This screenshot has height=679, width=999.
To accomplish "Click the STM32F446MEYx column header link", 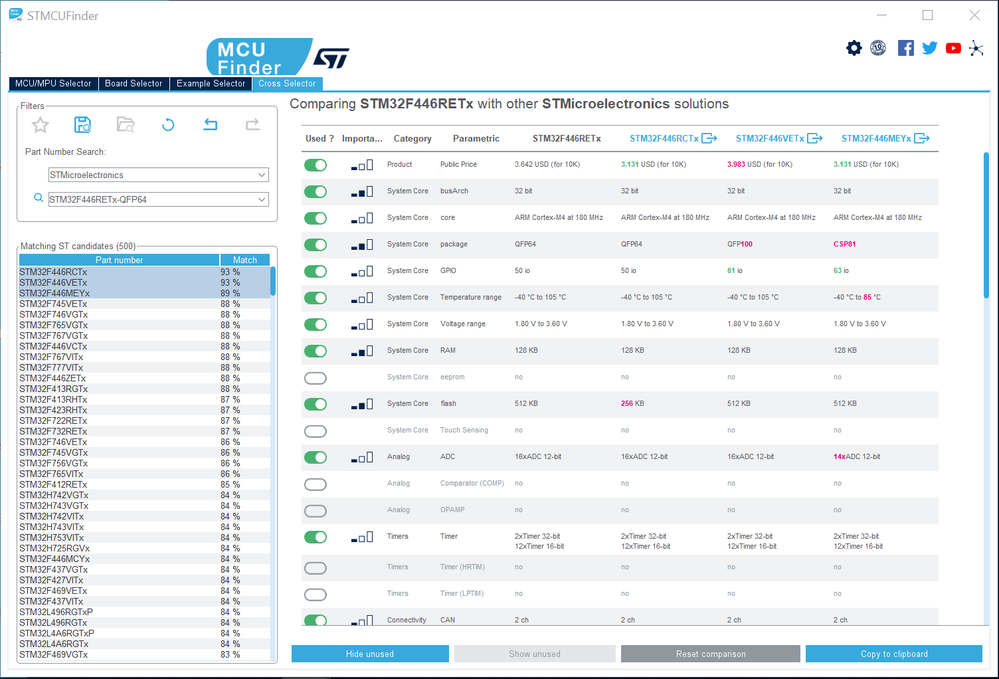I will [x=876, y=138].
